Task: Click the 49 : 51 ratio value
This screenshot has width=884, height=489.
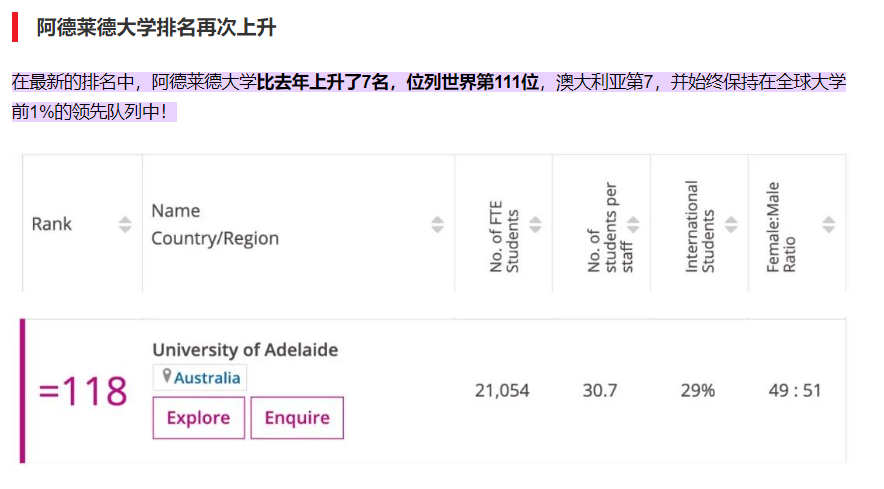Action: click(x=795, y=390)
